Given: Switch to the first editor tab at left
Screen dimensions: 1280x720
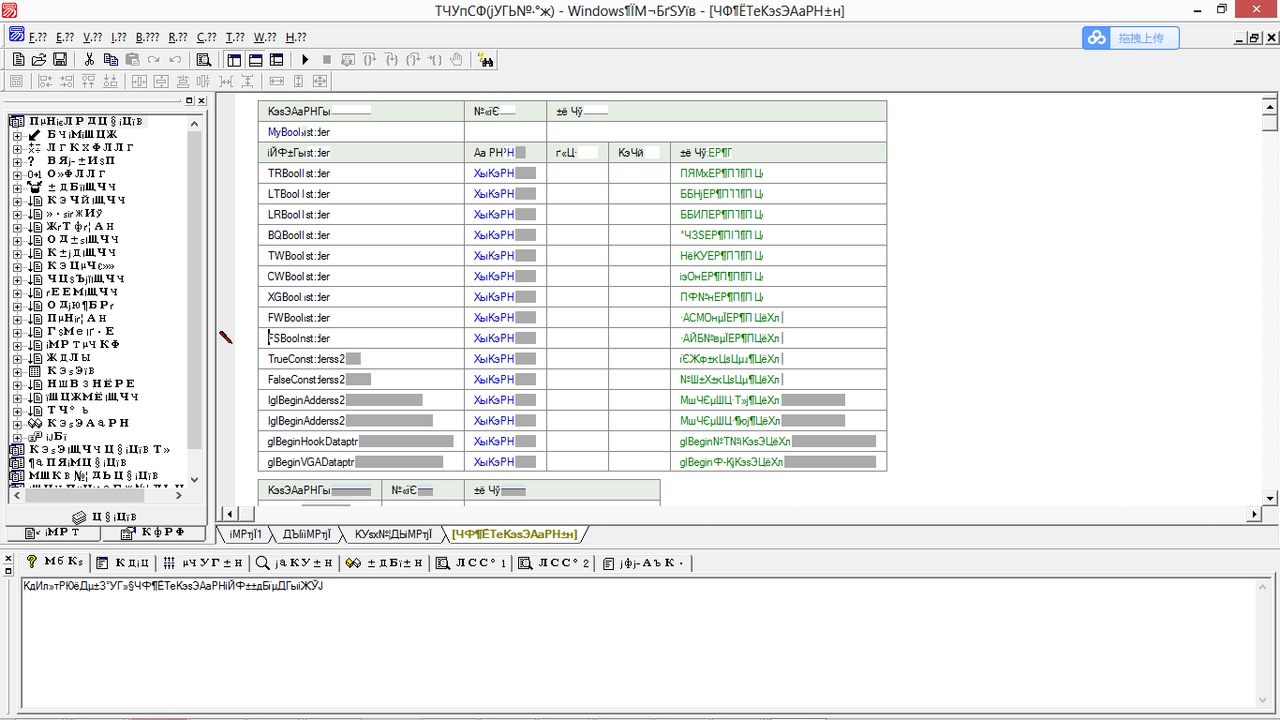Looking at the screenshot, I should (244, 534).
